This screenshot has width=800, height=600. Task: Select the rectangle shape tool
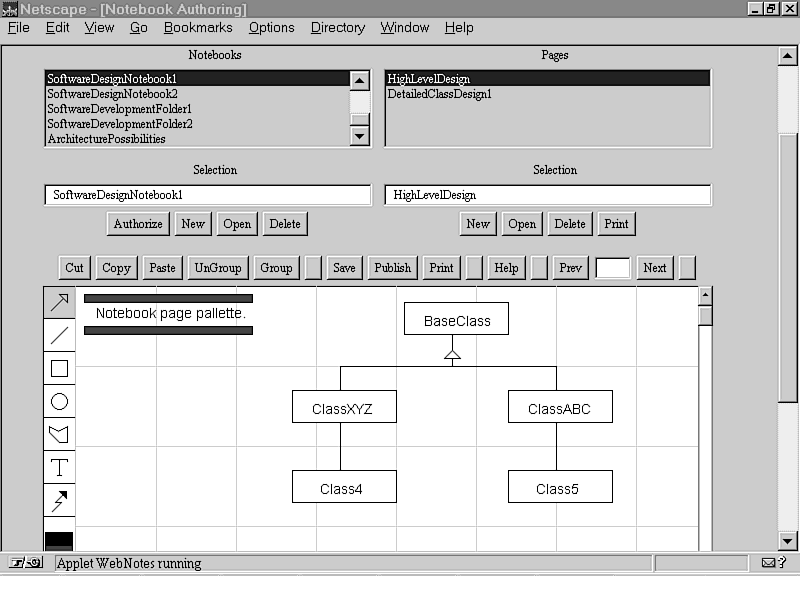pos(59,369)
